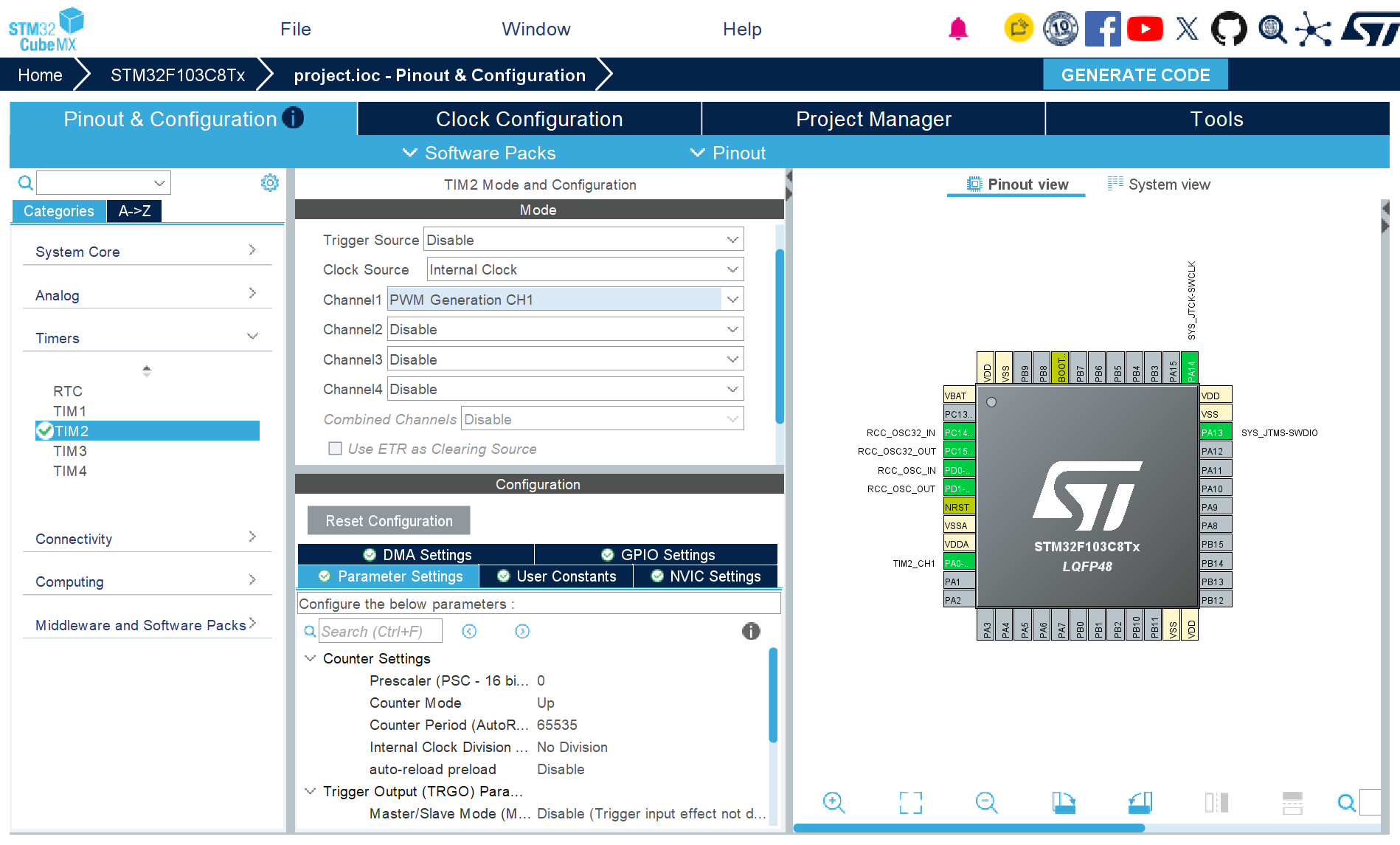The width and height of the screenshot is (1400, 845).
Task: Switch to A->Z sorting tab
Action: [134, 211]
